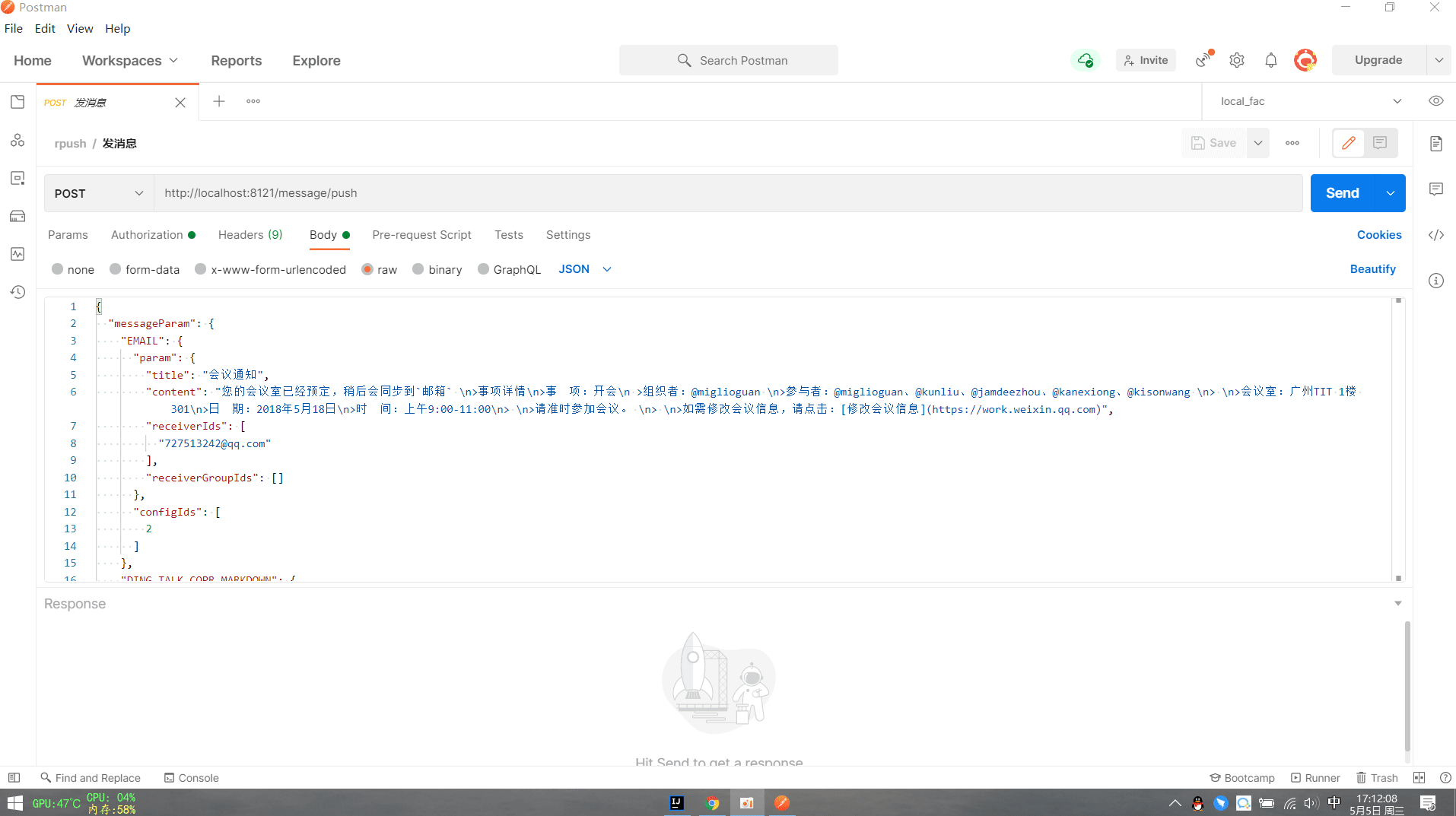Open the comments pane icon

(1436, 189)
